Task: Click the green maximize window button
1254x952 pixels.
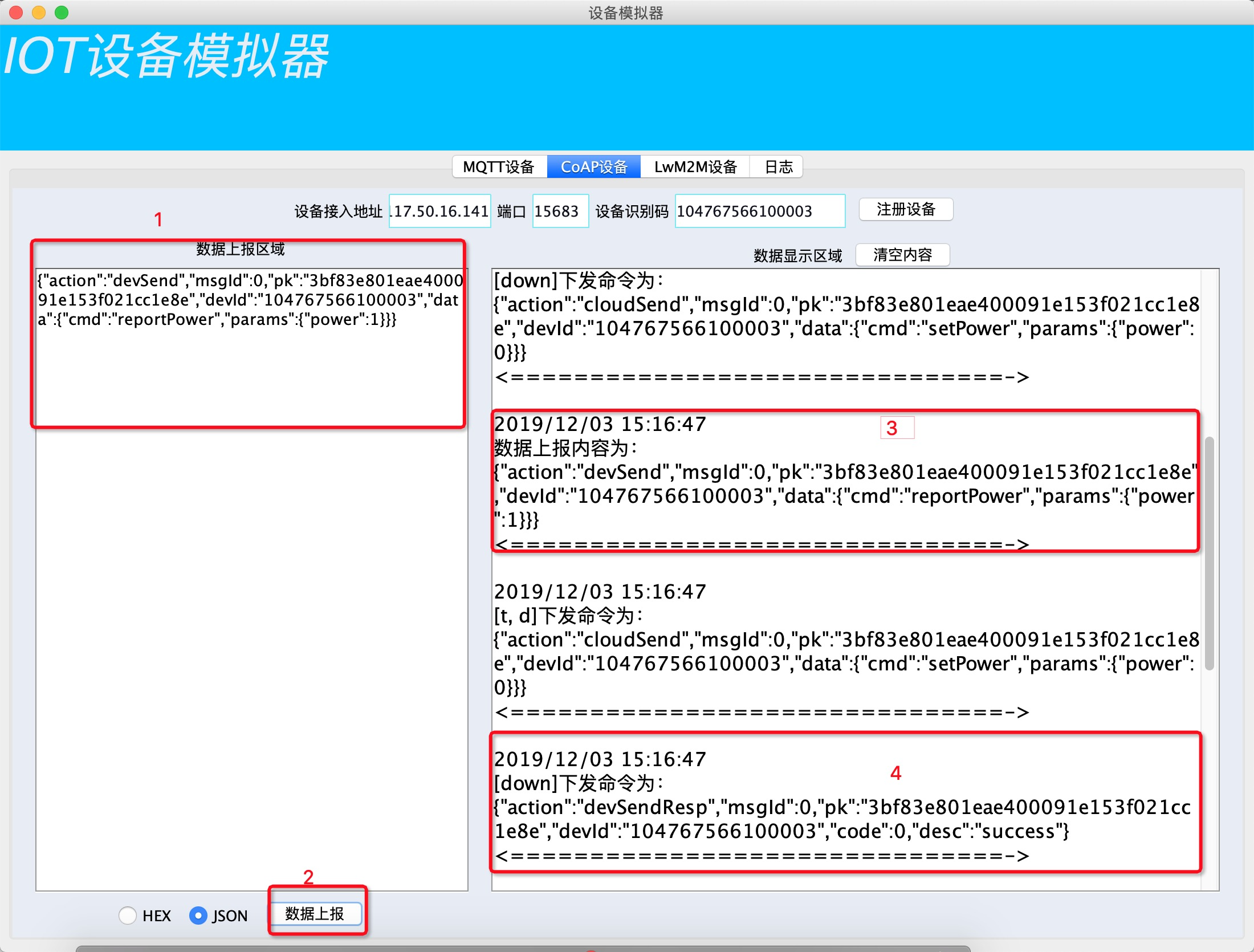Action: pyautogui.click(x=62, y=13)
